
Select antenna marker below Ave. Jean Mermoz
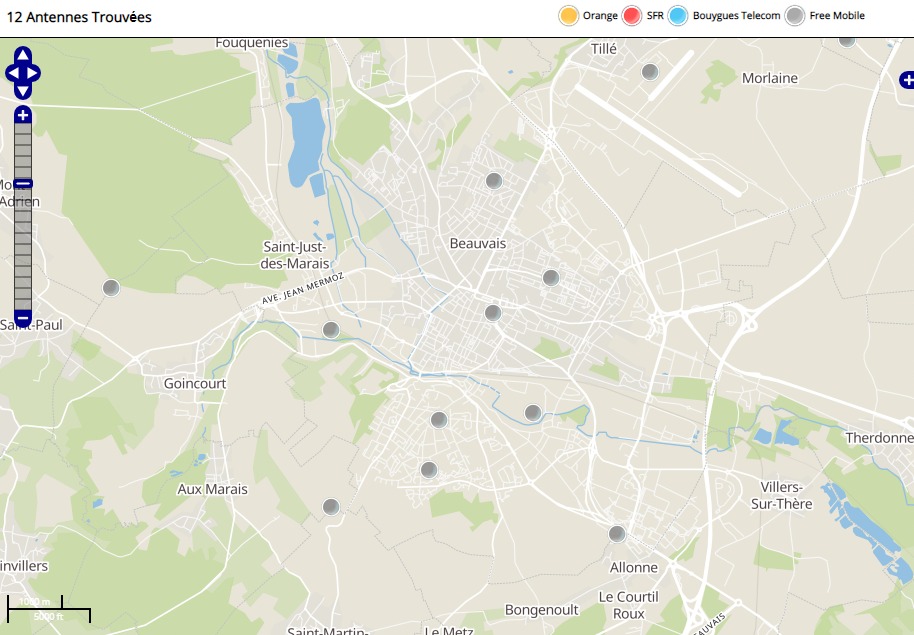(331, 330)
